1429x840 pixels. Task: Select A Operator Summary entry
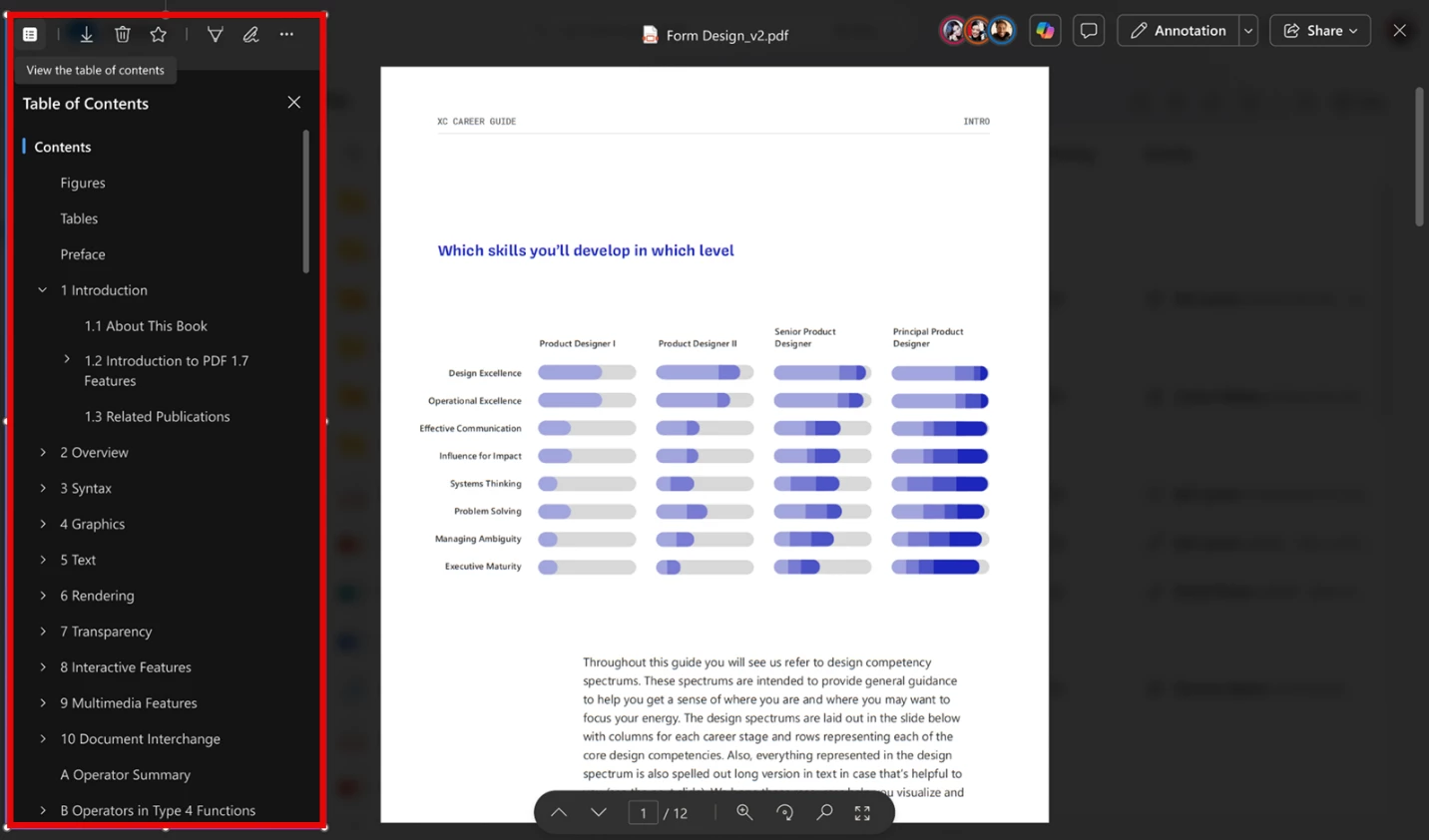point(126,775)
